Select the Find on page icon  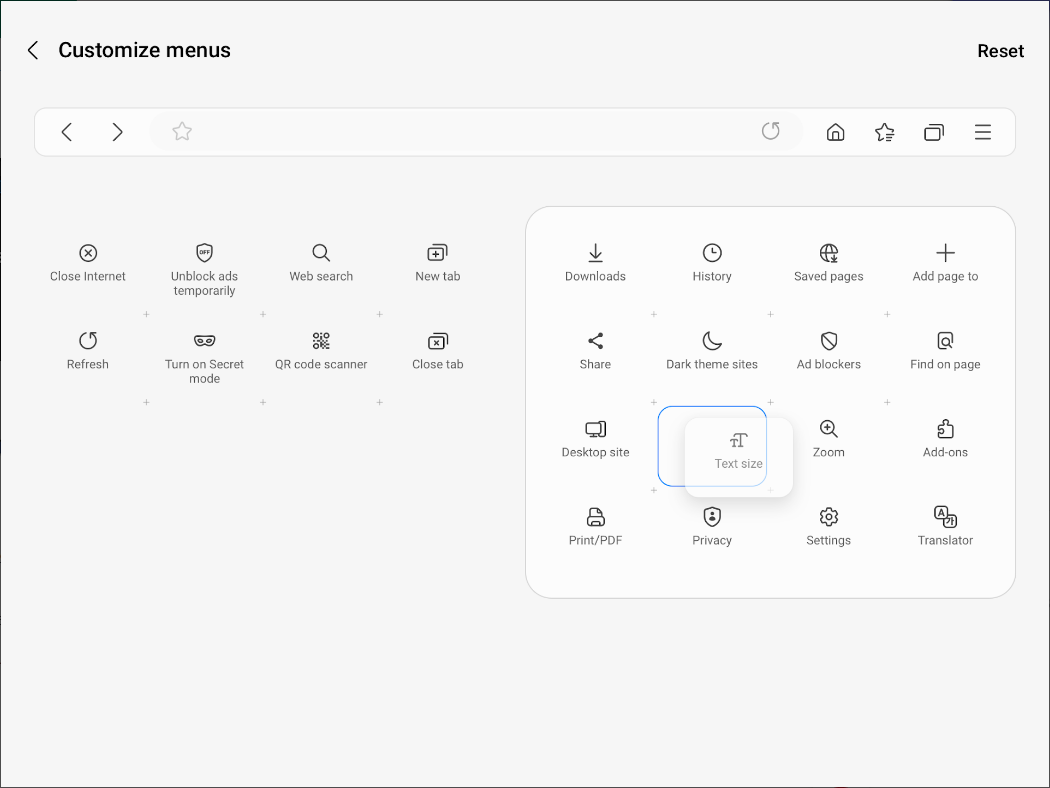click(x=945, y=341)
